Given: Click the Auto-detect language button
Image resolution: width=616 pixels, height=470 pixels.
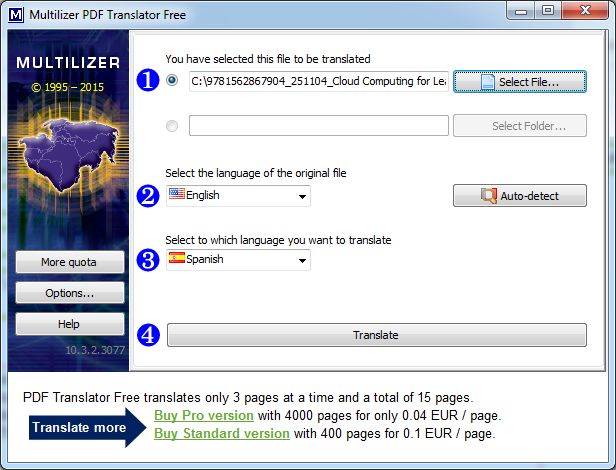Looking at the screenshot, I should (x=520, y=196).
